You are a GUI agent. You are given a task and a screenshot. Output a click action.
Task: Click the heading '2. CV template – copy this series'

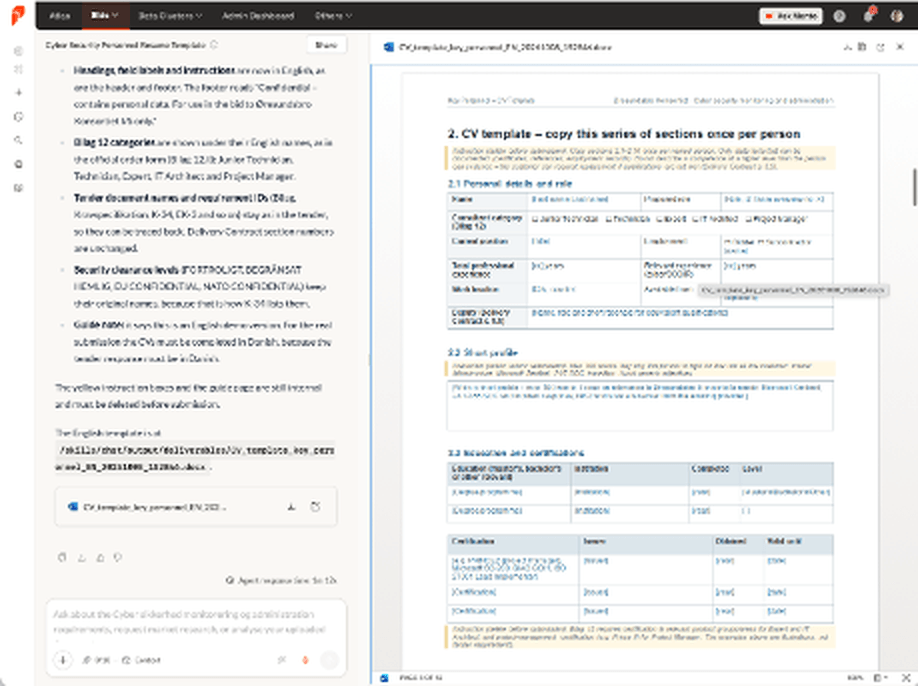click(624, 134)
